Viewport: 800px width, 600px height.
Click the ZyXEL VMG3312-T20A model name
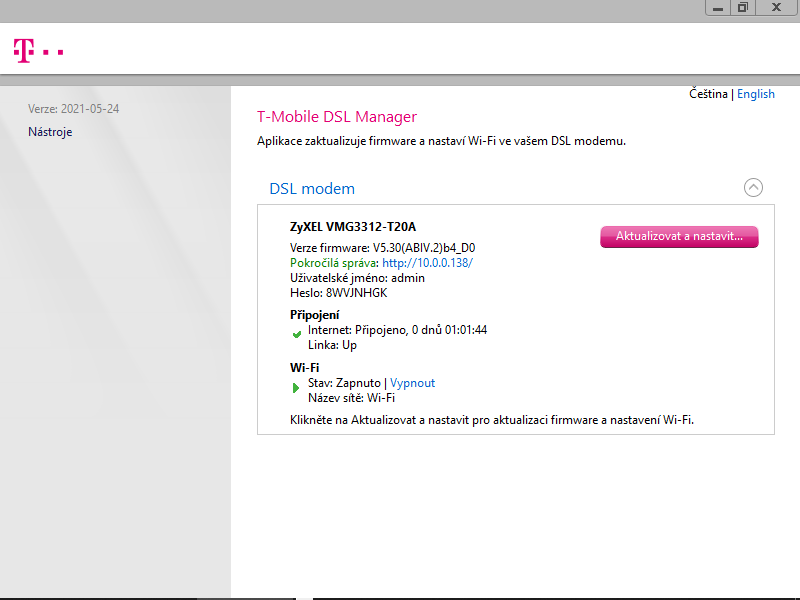pyautogui.click(x=353, y=227)
